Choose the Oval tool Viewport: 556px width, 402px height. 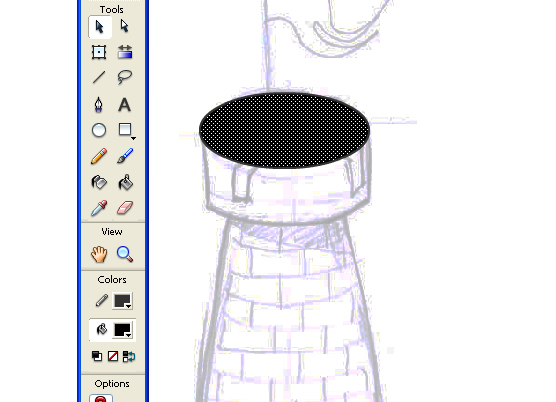point(99,130)
